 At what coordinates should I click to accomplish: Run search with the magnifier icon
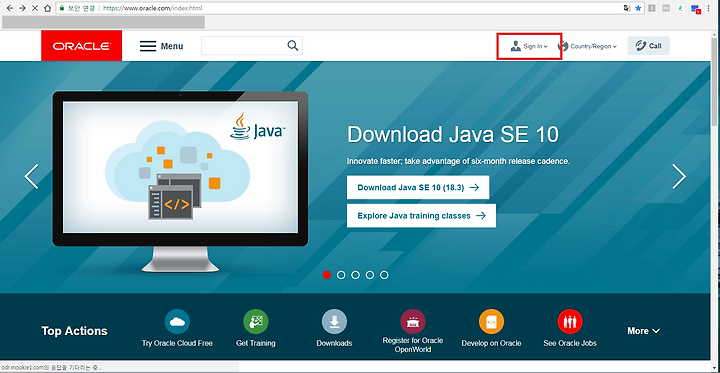[292, 45]
